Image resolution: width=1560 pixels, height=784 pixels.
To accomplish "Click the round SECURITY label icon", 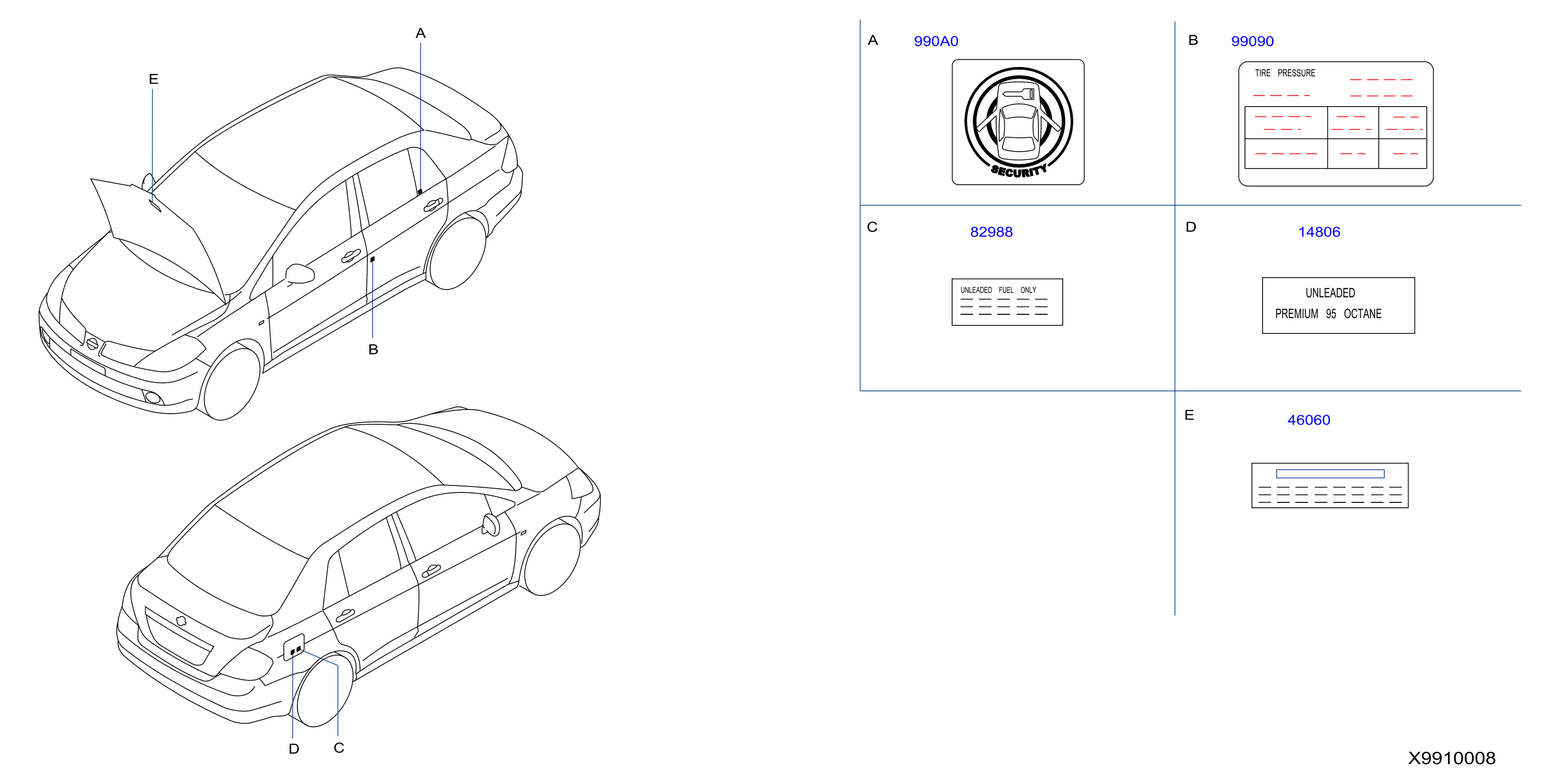I will point(1018,122).
